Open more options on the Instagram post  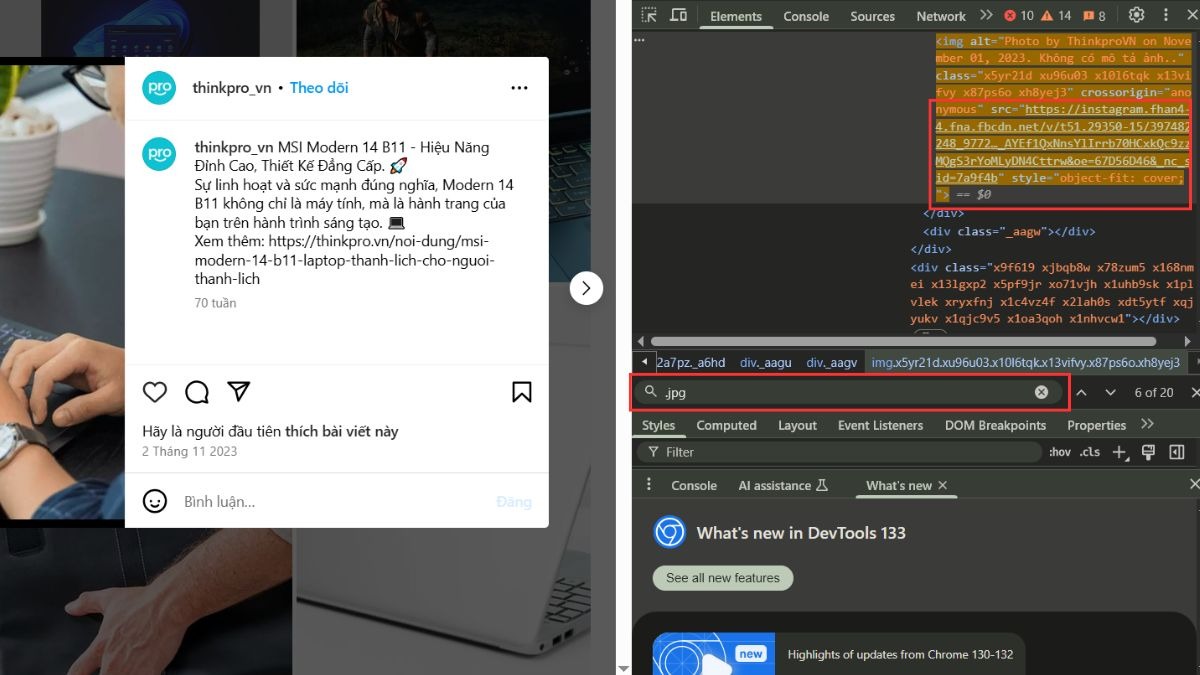[519, 88]
